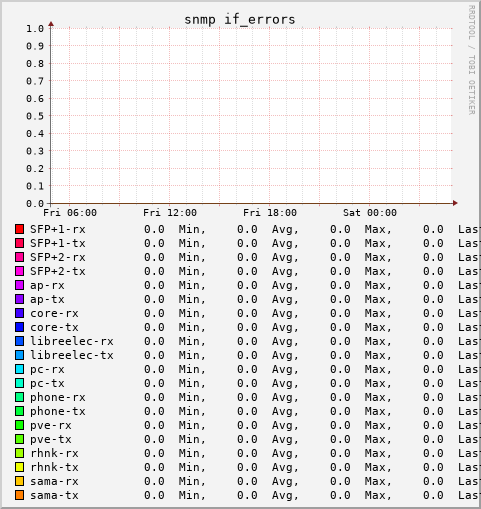Image resolution: width=481 pixels, height=509 pixels.
Task: Click the 0.5 value on y-axis
Action: click(35, 116)
